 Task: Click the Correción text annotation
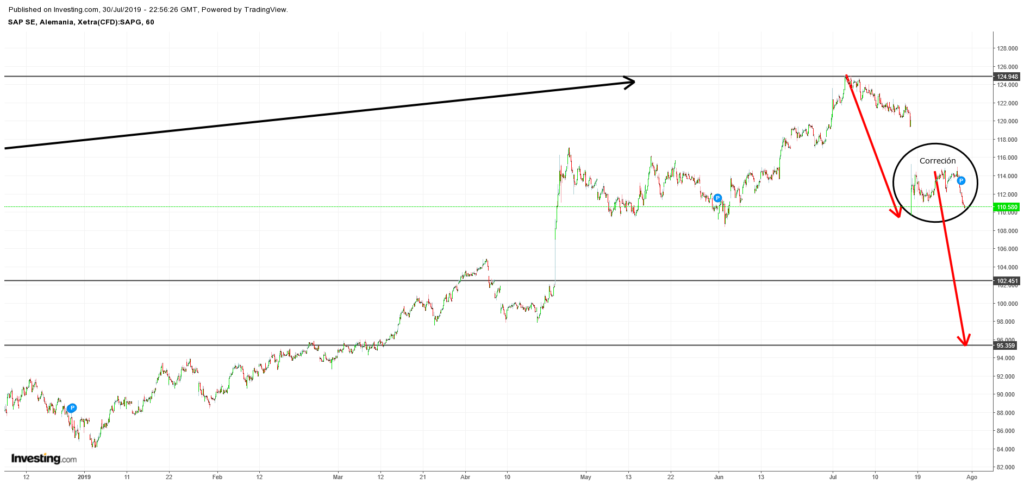click(x=938, y=161)
